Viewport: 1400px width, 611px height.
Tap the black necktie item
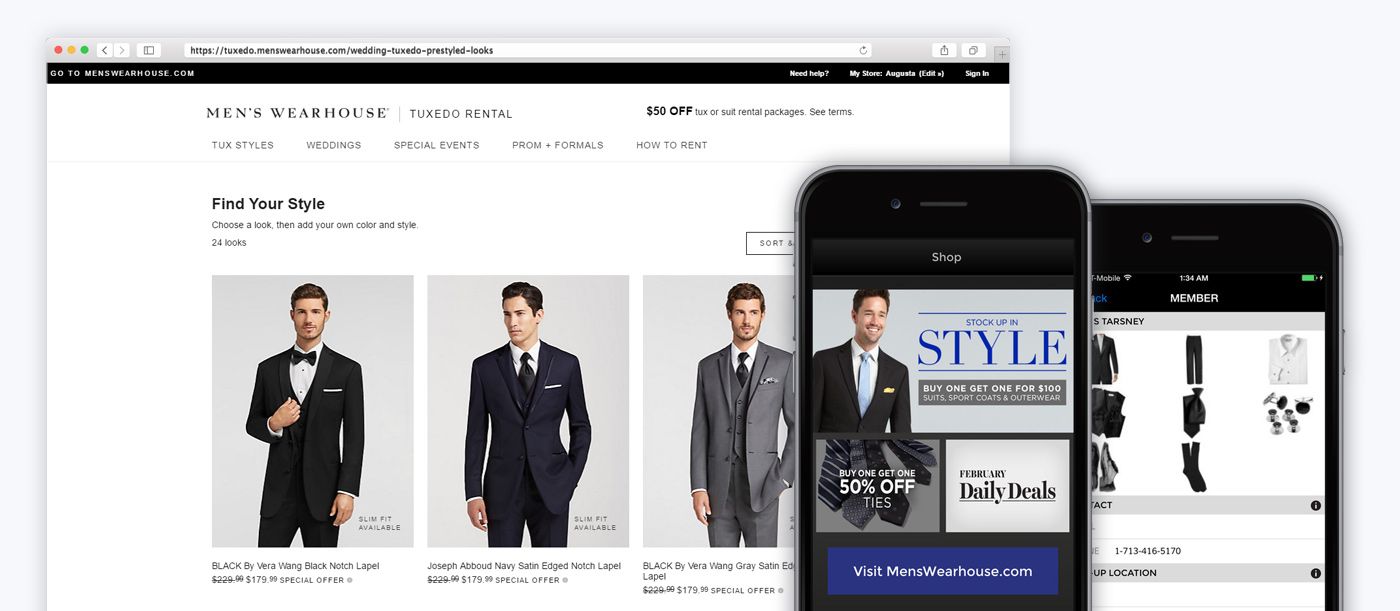1194,412
